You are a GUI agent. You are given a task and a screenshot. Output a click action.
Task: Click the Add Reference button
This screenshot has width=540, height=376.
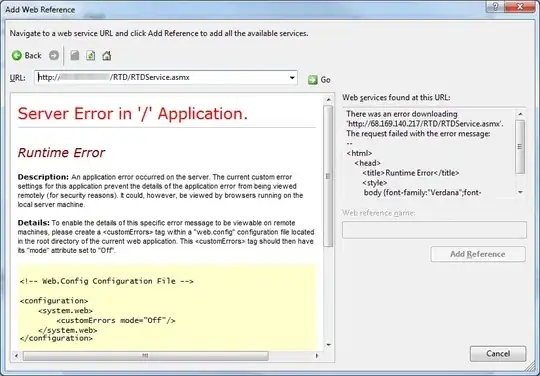(478, 254)
